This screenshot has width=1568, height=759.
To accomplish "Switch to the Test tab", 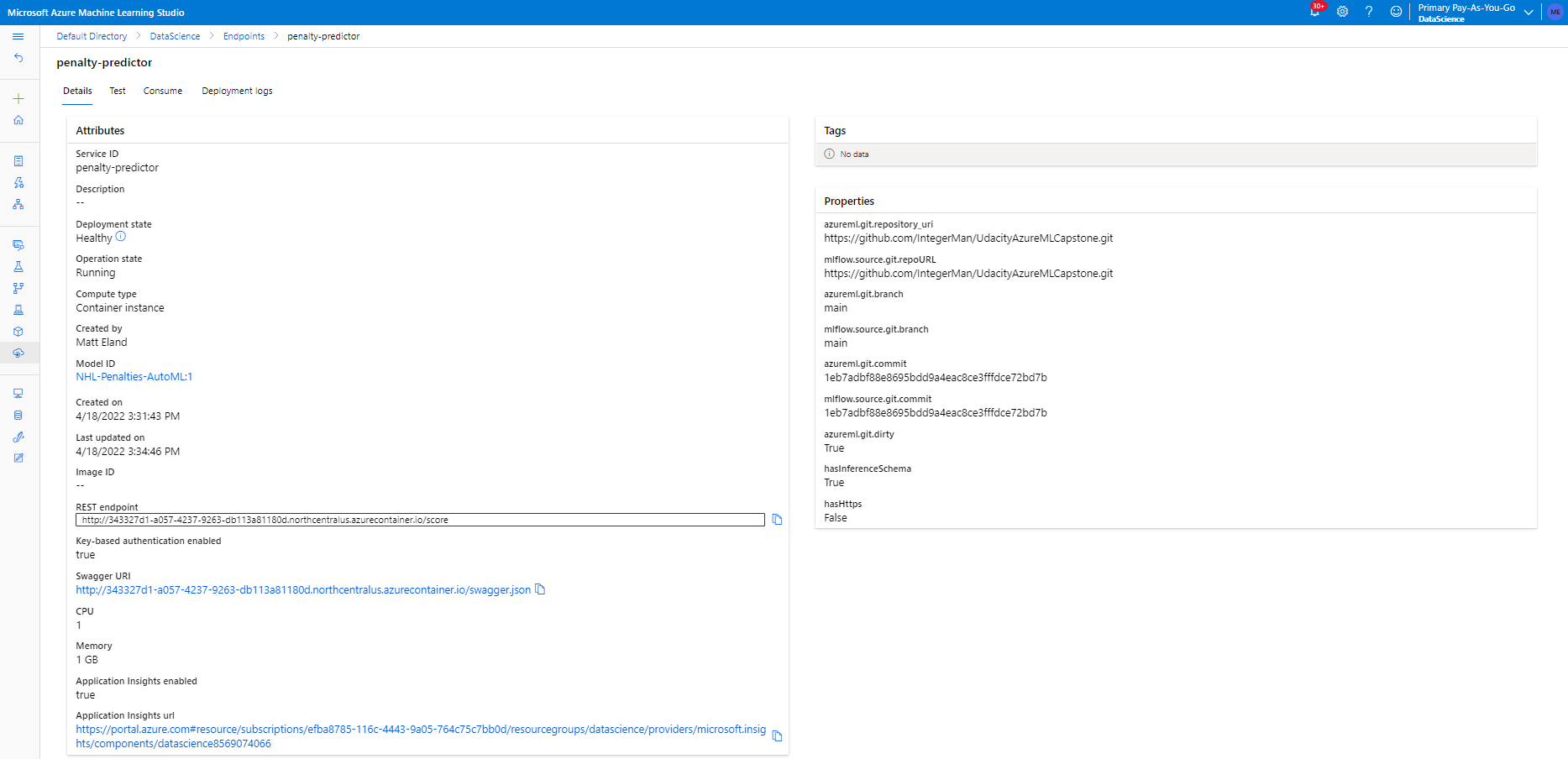I will (x=118, y=91).
